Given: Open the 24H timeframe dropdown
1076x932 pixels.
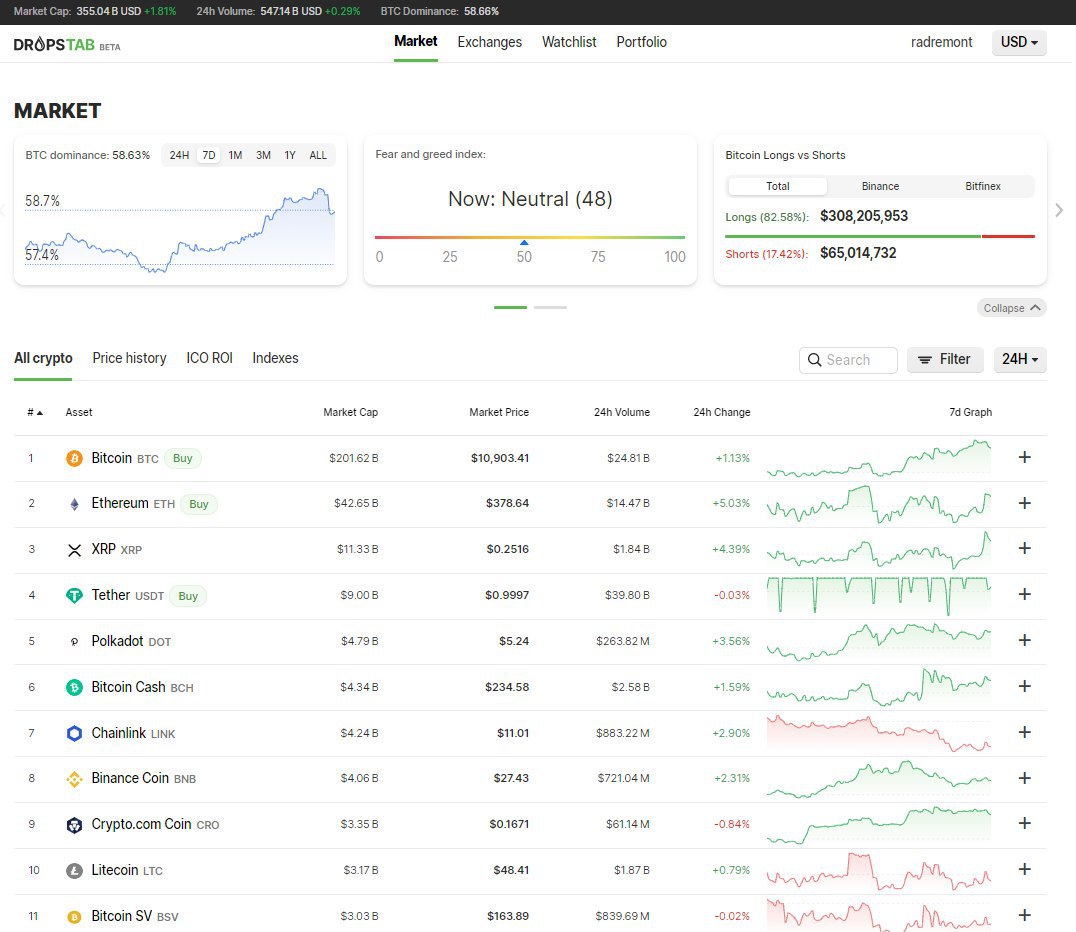Looking at the screenshot, I should click(1020, 359).
